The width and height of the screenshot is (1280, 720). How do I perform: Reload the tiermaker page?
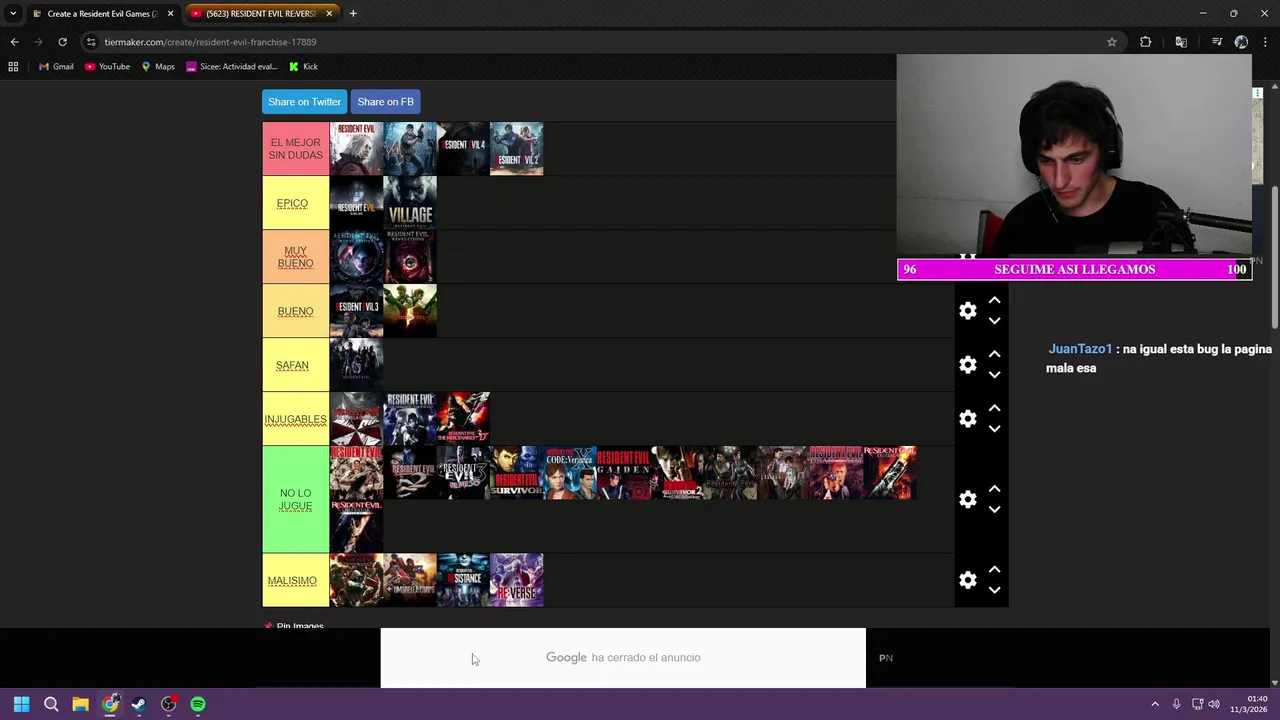[62, 42]
